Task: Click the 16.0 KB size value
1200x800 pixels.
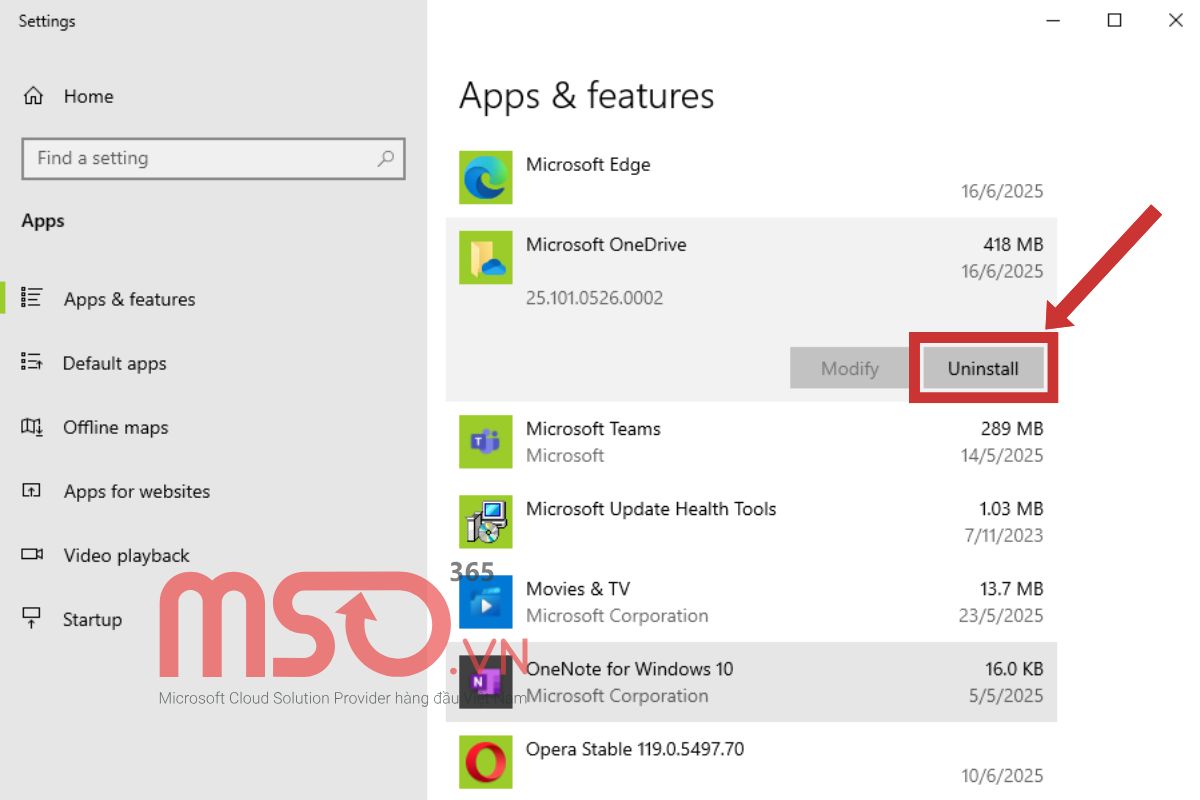Action: tap(1014, 668)
